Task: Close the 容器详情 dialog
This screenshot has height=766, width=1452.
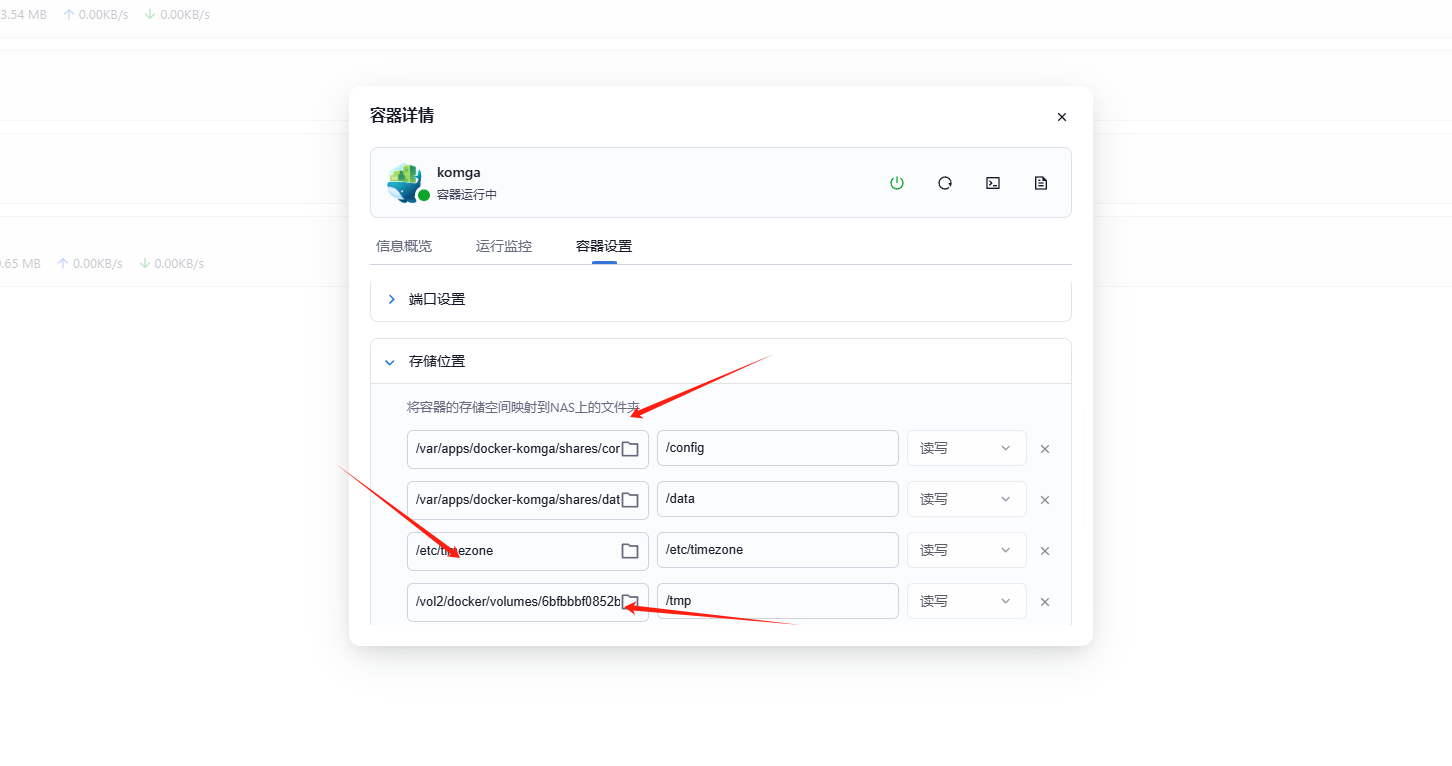Action: click(1062, 117)
